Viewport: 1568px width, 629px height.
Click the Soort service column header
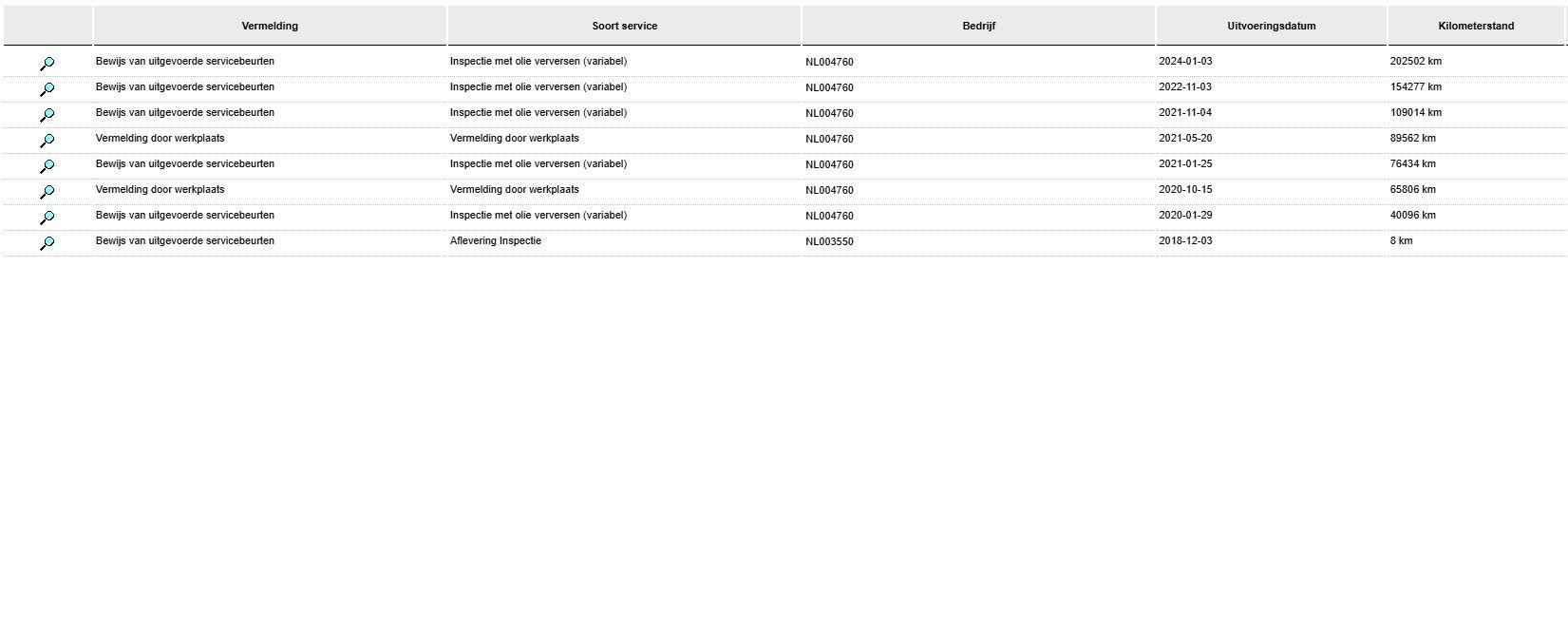coord(624,26)
